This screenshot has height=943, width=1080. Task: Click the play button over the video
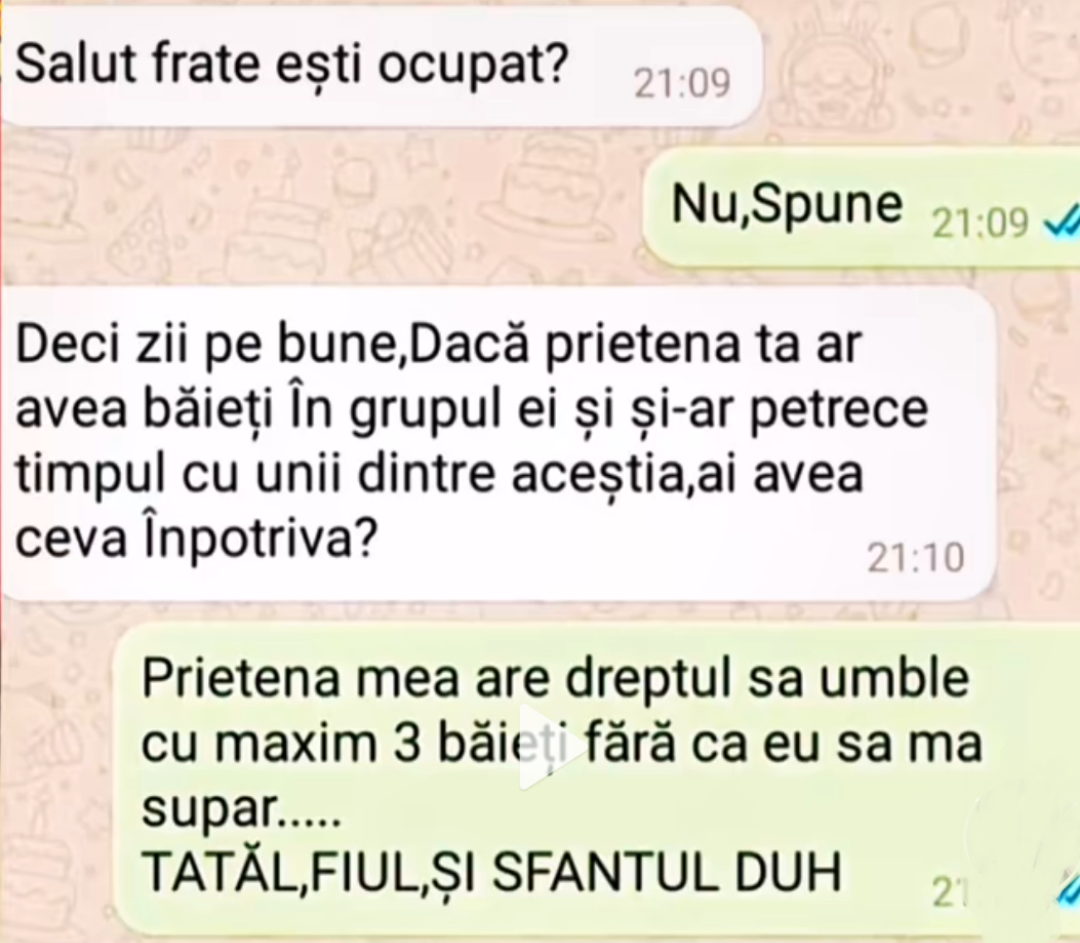point(542,746)
